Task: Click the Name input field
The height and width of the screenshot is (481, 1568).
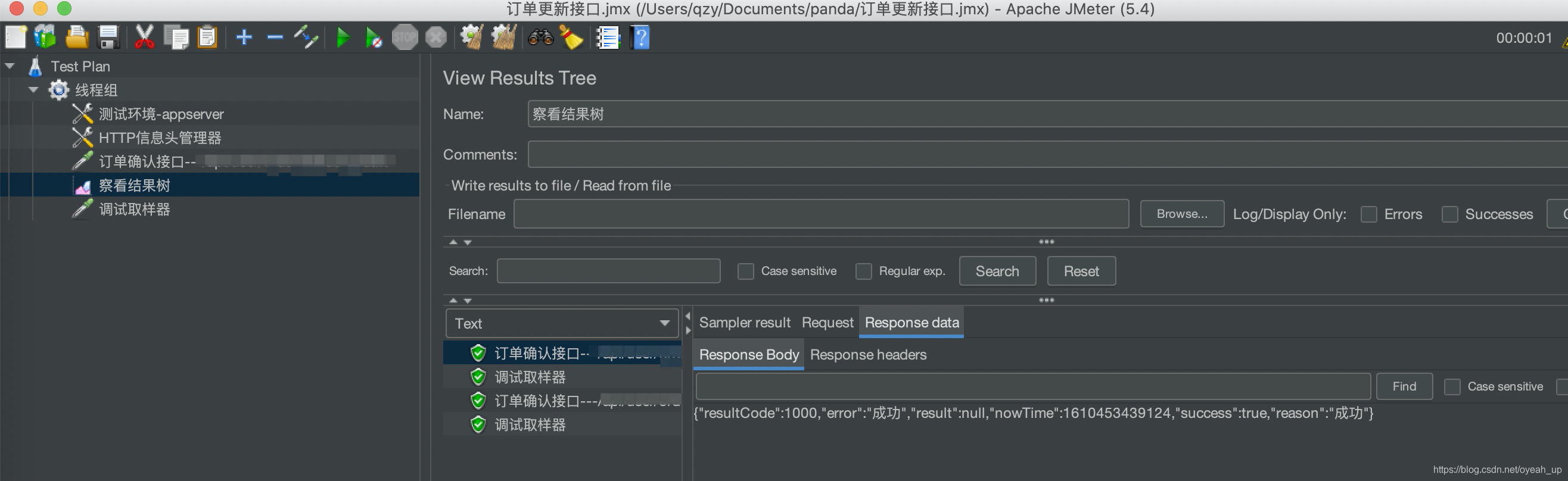Action: point(1047,114)
